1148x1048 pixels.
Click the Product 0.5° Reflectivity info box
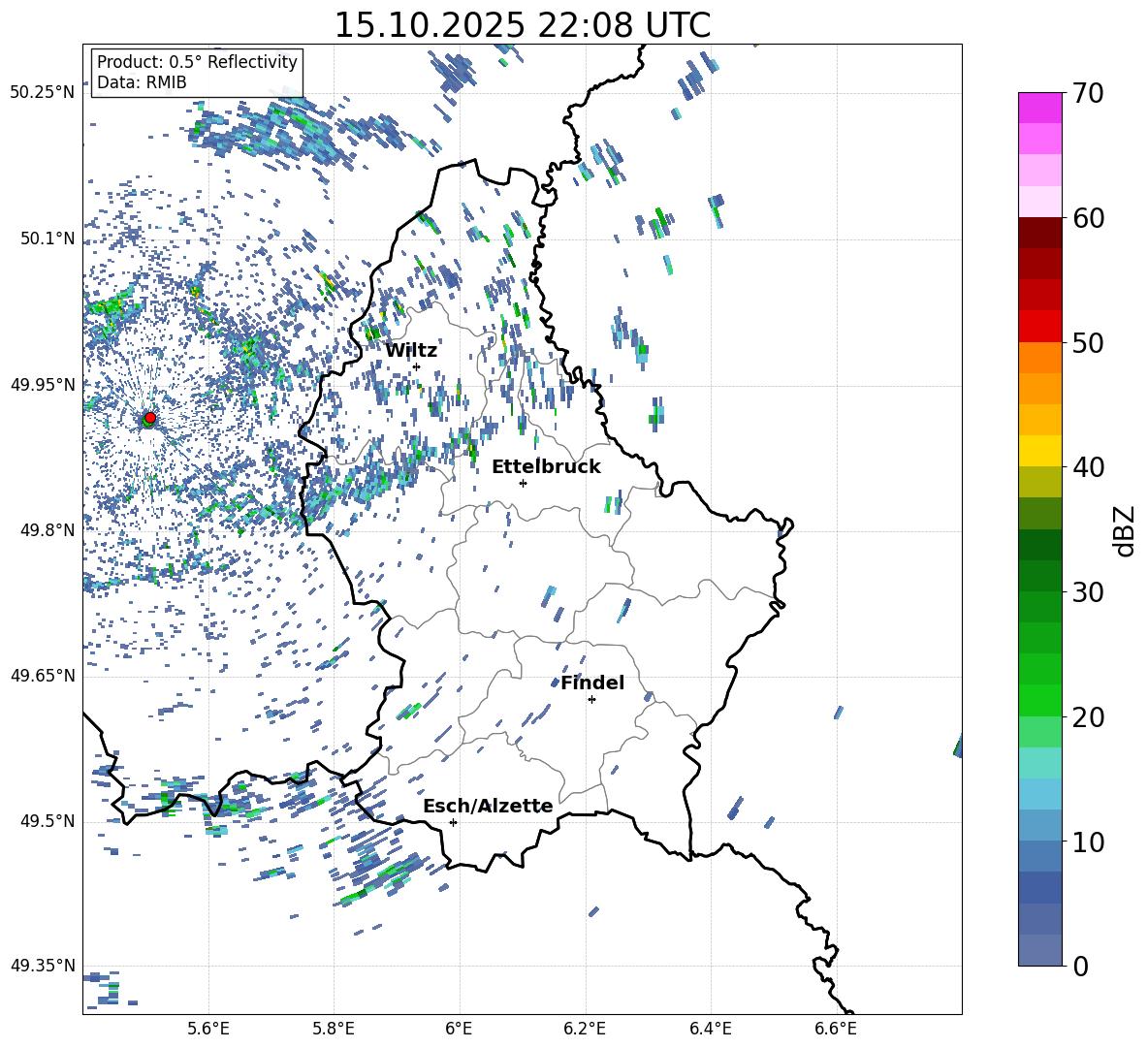pos(197,73)
